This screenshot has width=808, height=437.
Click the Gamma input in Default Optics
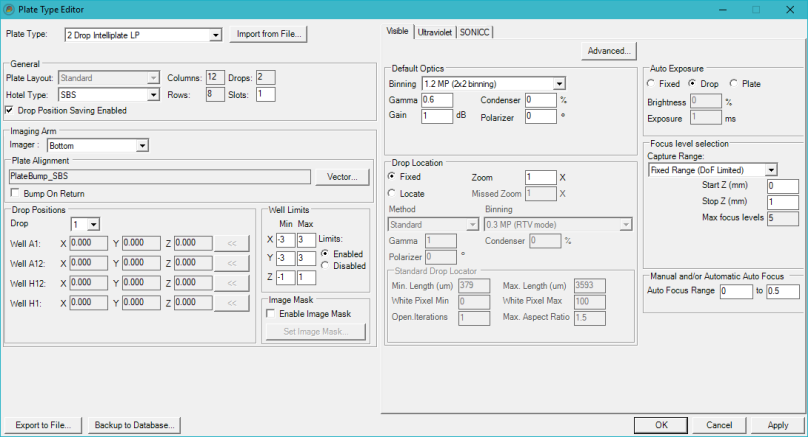pyautogui.click(x=437, y=100)
